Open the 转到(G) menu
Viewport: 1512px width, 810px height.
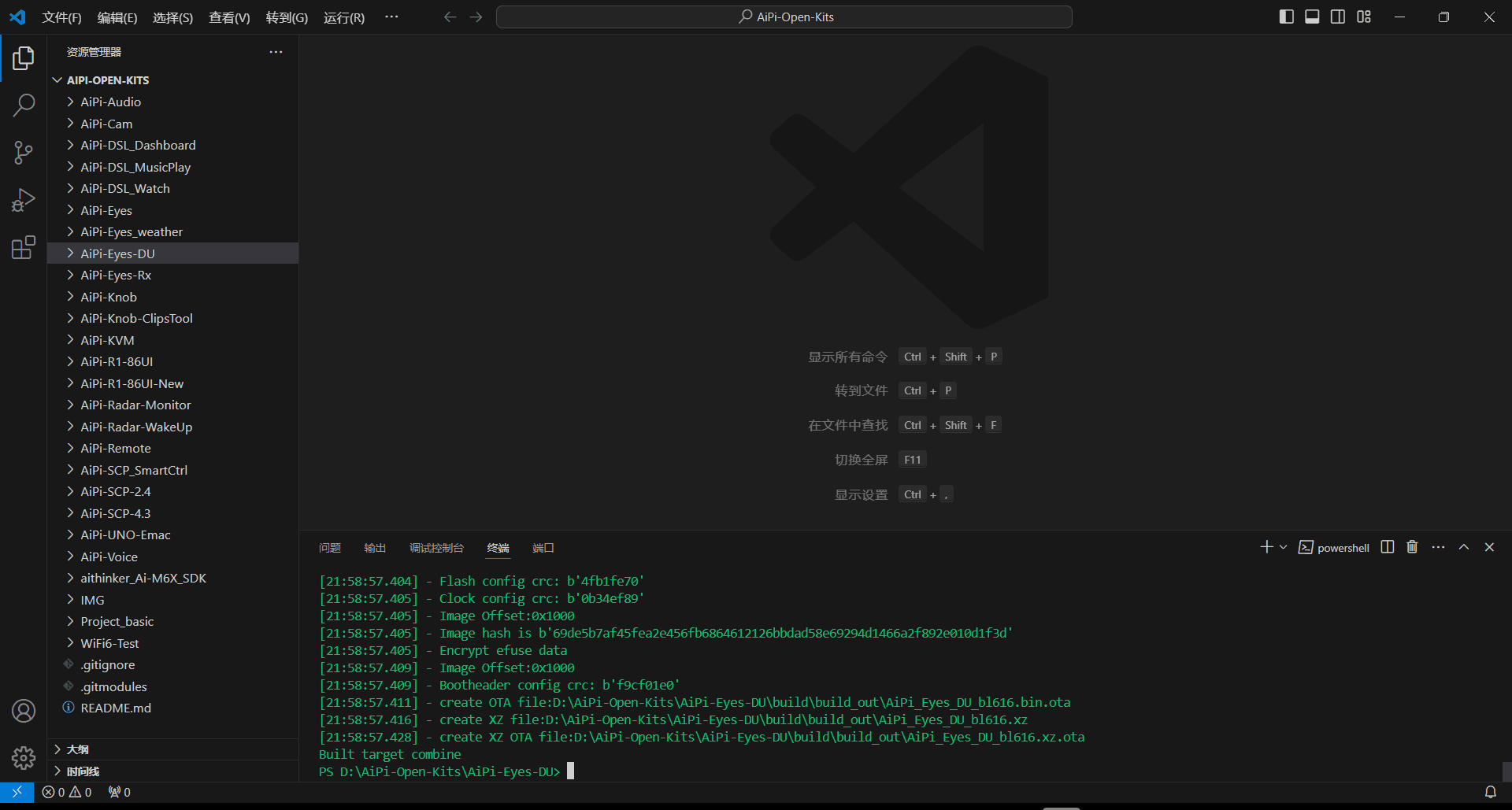click(x=287, y=17)
